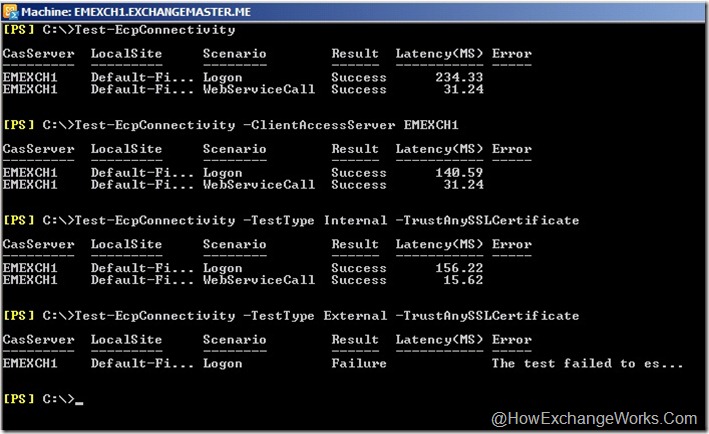Click the 'Result' header in the last table
Image resolution: width=709 pixels, height=434 pixels.
354,339
